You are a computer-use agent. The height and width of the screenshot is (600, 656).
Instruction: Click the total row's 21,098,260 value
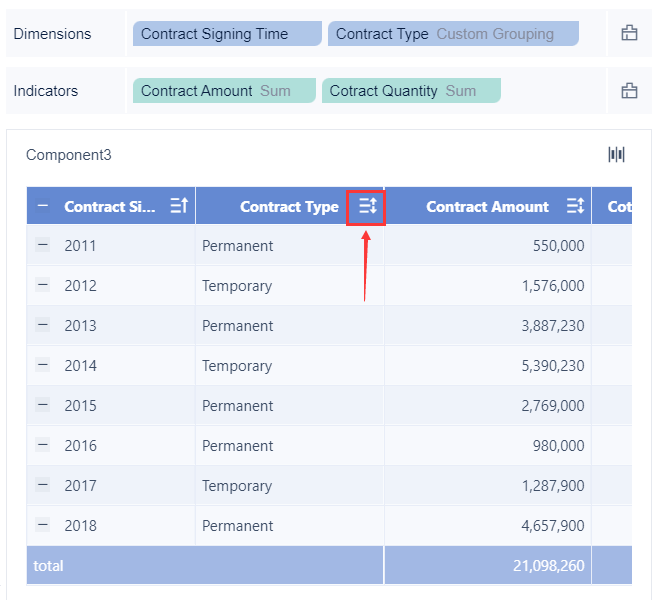point(547,566)
